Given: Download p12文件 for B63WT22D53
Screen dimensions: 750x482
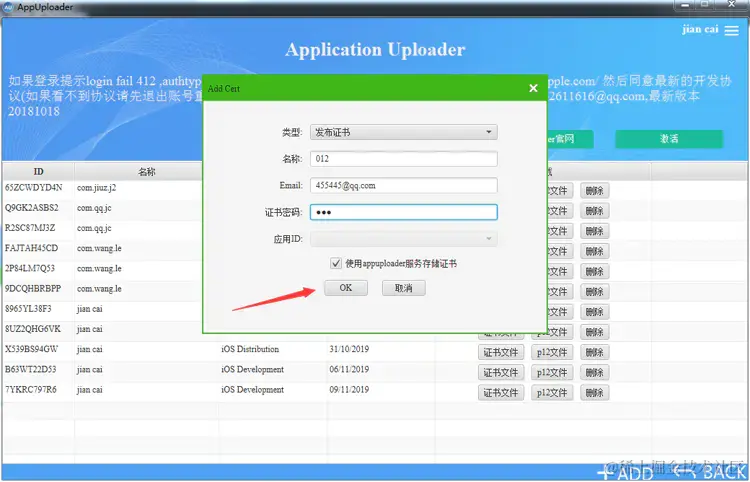Looking at the screenshot, I should click(552, 372).
